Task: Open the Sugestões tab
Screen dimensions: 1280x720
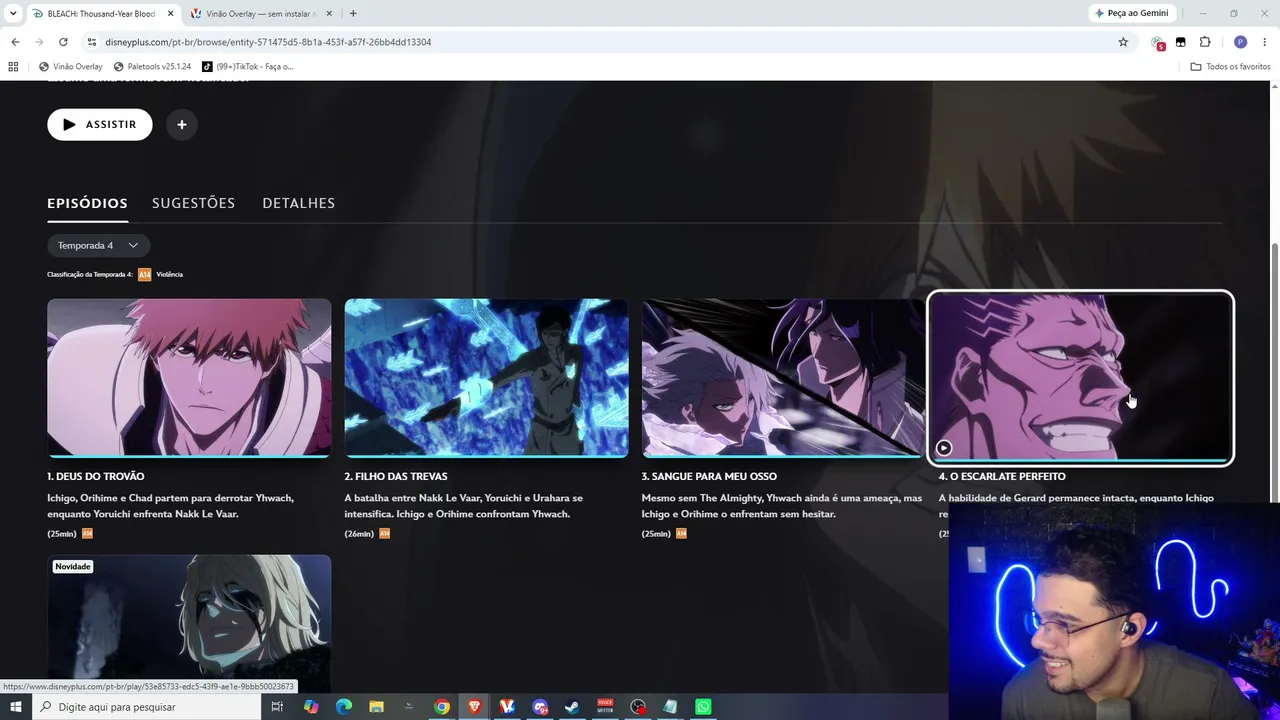Action: click(x=193, y=203)
